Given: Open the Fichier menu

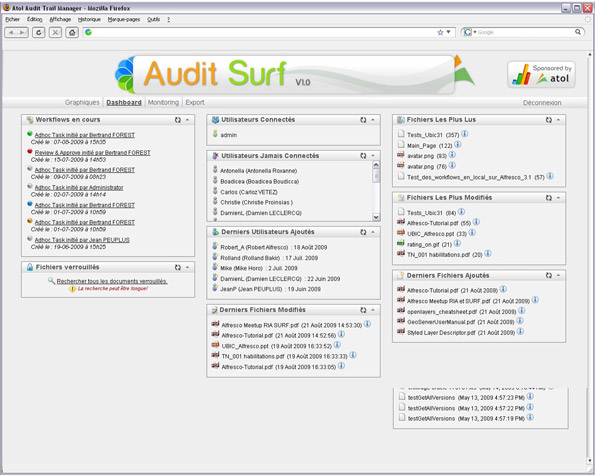Looking at the screenshot, I should point(13,19).
